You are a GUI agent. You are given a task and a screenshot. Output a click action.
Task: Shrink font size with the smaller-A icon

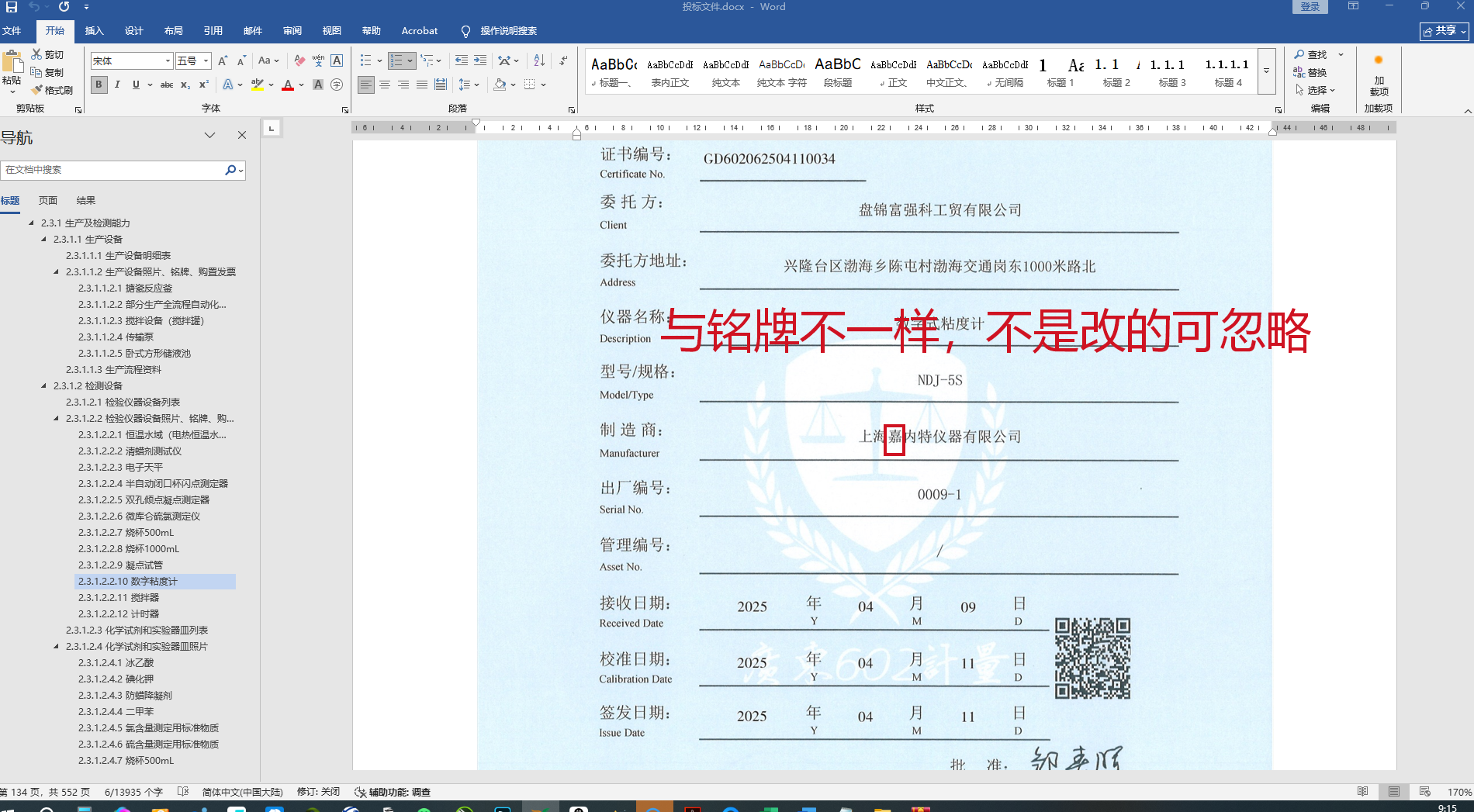coord(241,60)
